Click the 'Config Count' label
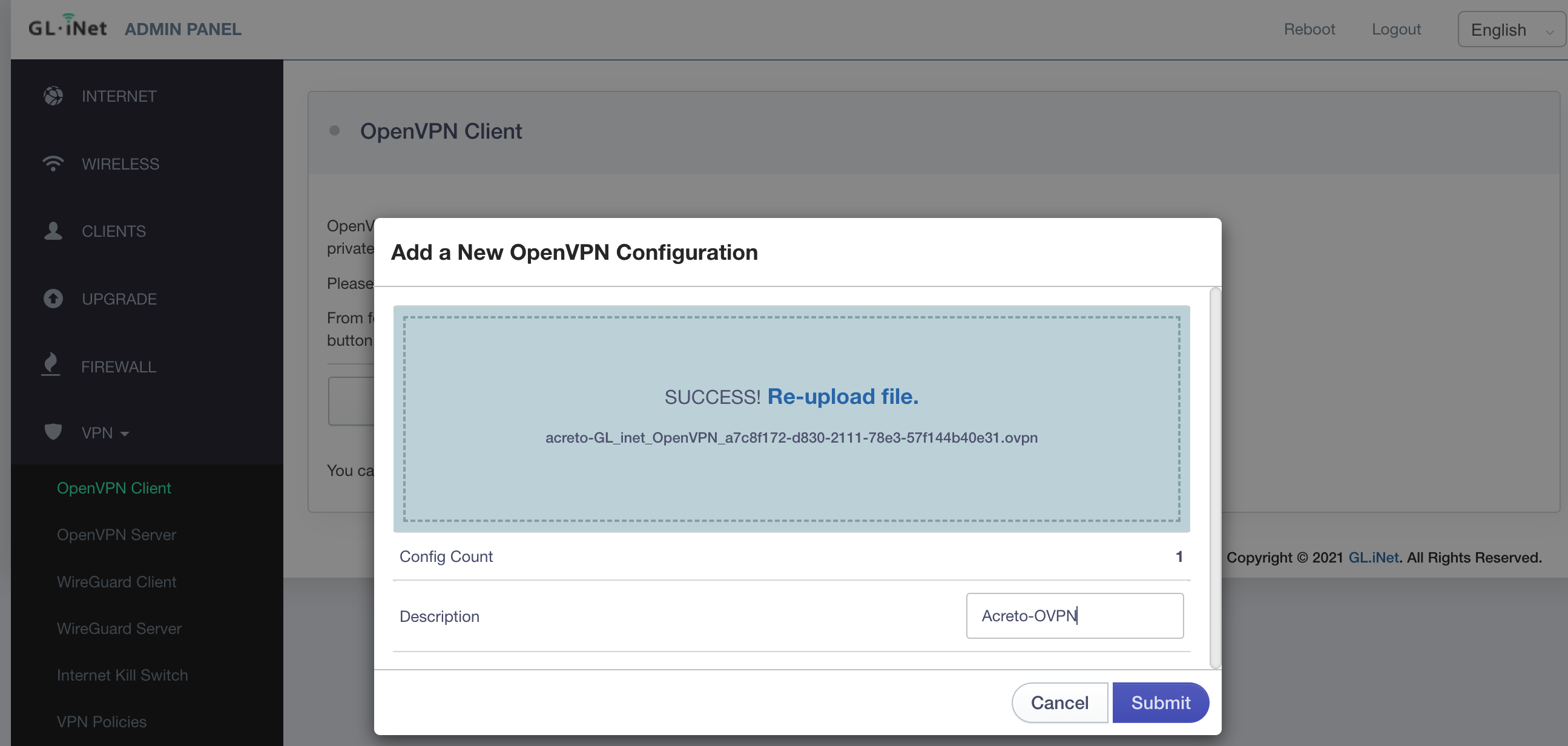Image resolution: width=1568 pixels, height=746 pixels. [x=446, y=556]
